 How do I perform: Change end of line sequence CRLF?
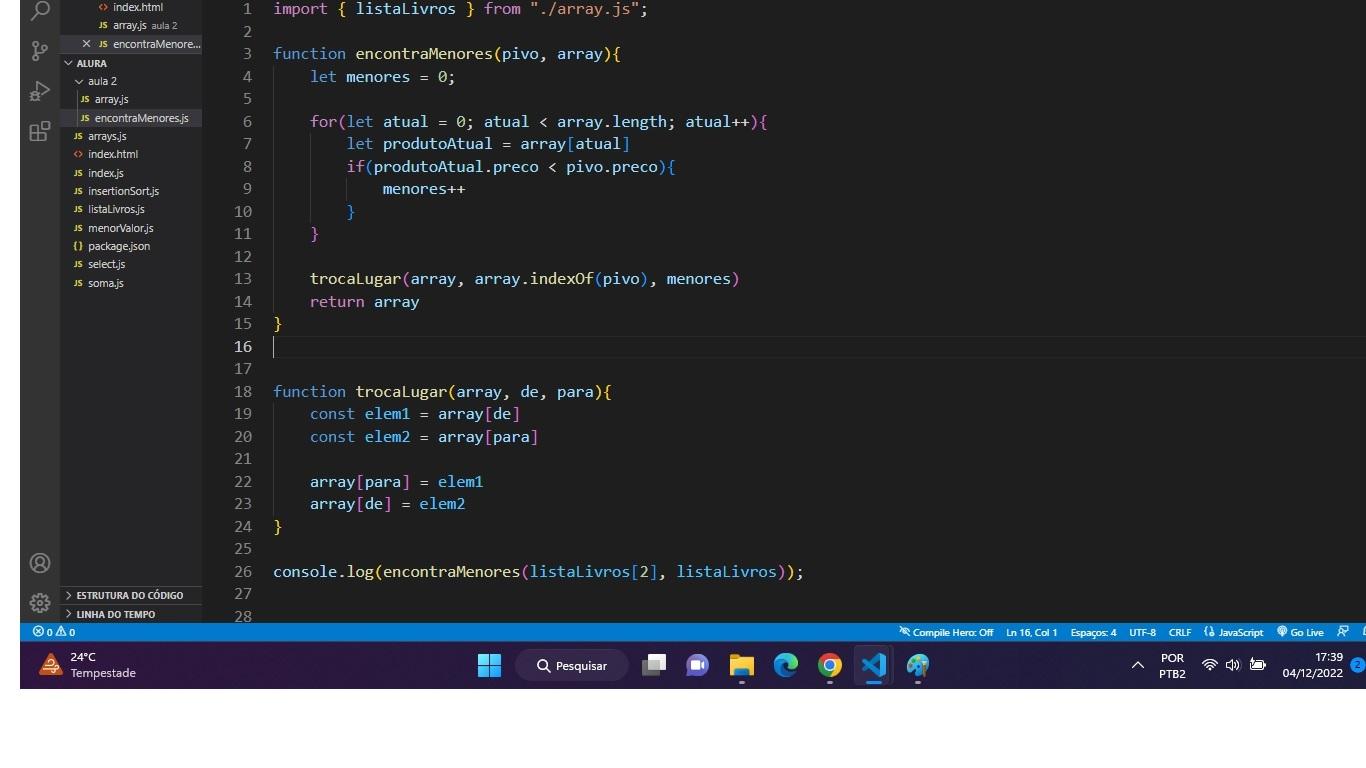pos(1180,632)
